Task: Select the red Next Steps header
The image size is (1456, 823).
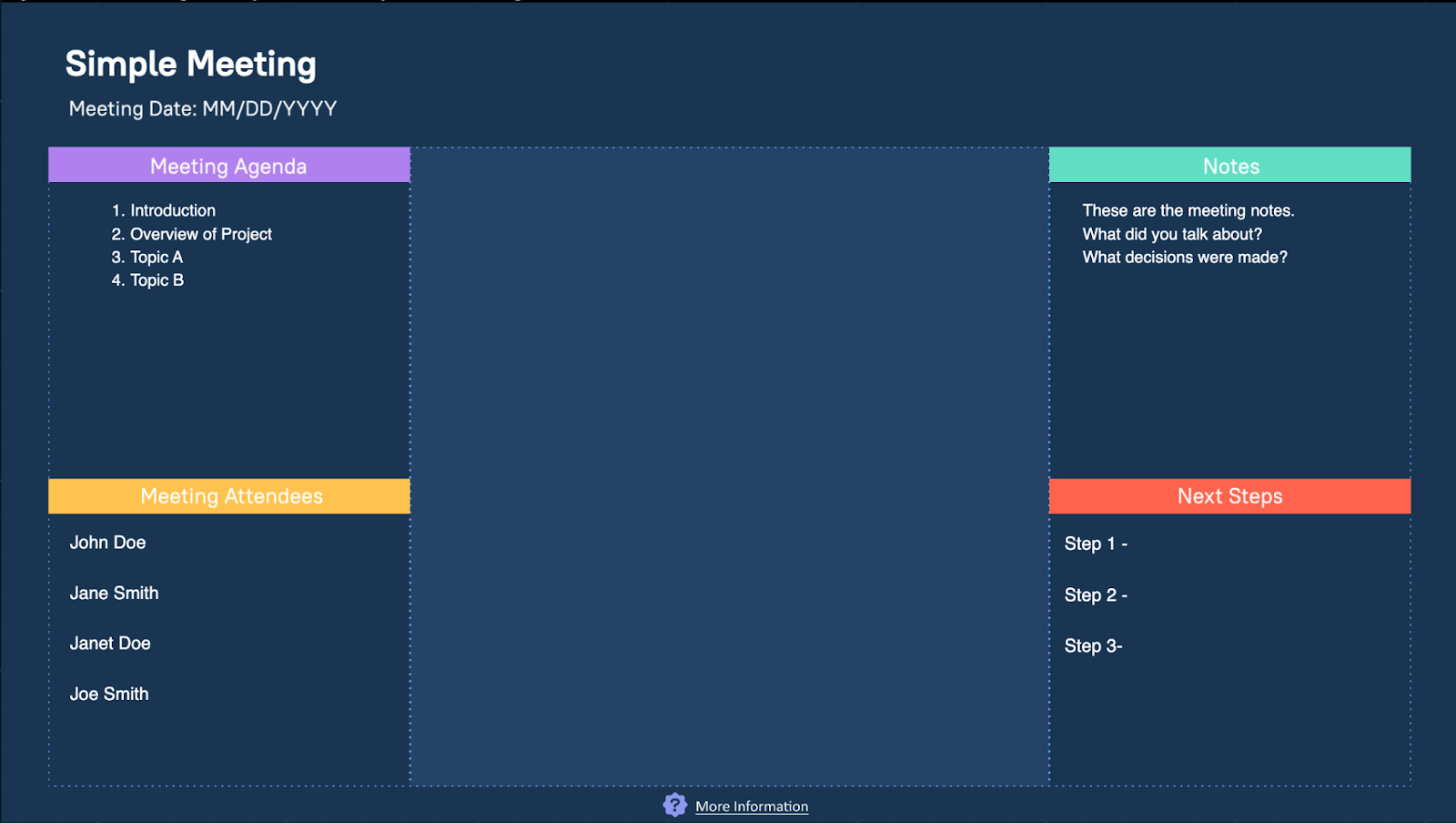Action: pos(1230,496)
